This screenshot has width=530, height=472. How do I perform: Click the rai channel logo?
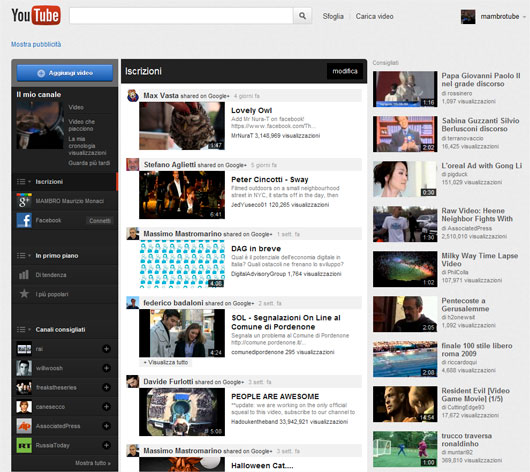click(24, 349)
